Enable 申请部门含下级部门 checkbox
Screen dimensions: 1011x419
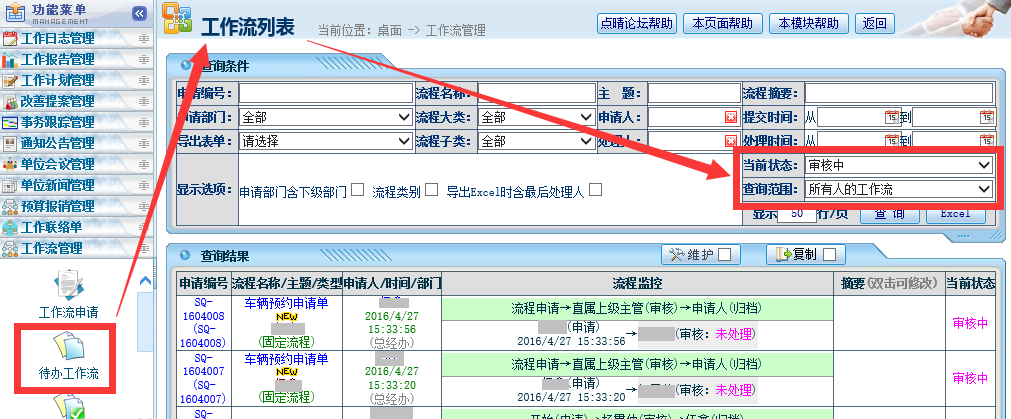coord(357,189)
